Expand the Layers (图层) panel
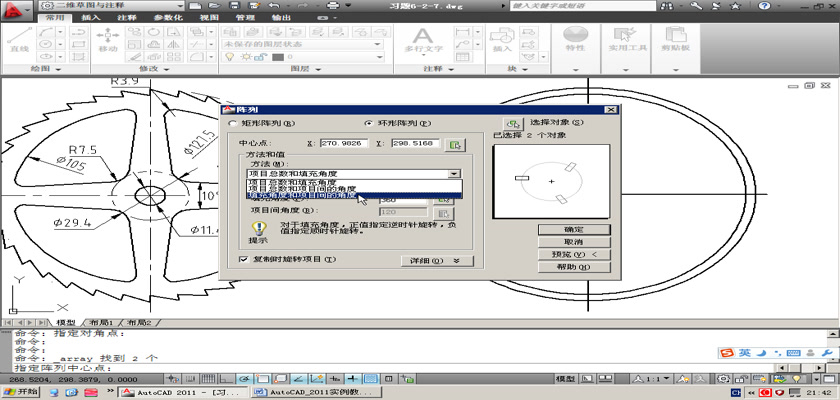 [306, 69]
